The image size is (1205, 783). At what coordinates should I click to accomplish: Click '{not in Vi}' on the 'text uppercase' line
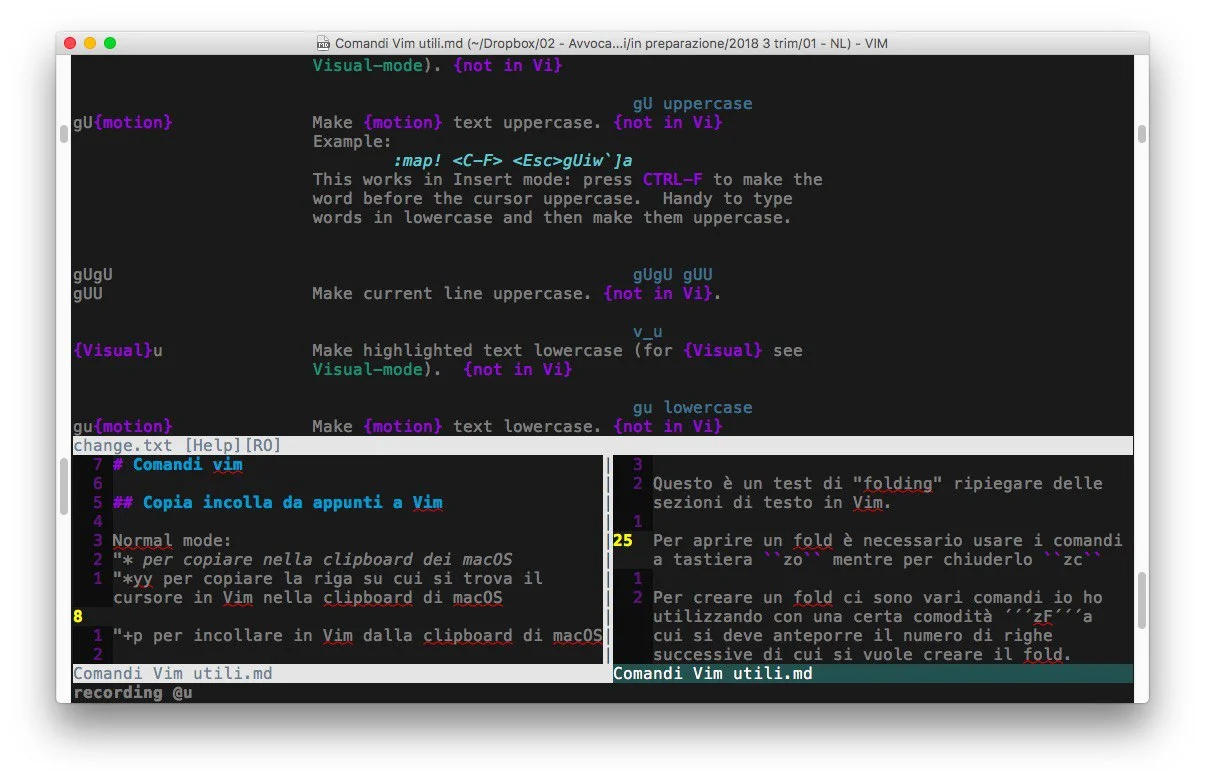click(x=667, y=123)
